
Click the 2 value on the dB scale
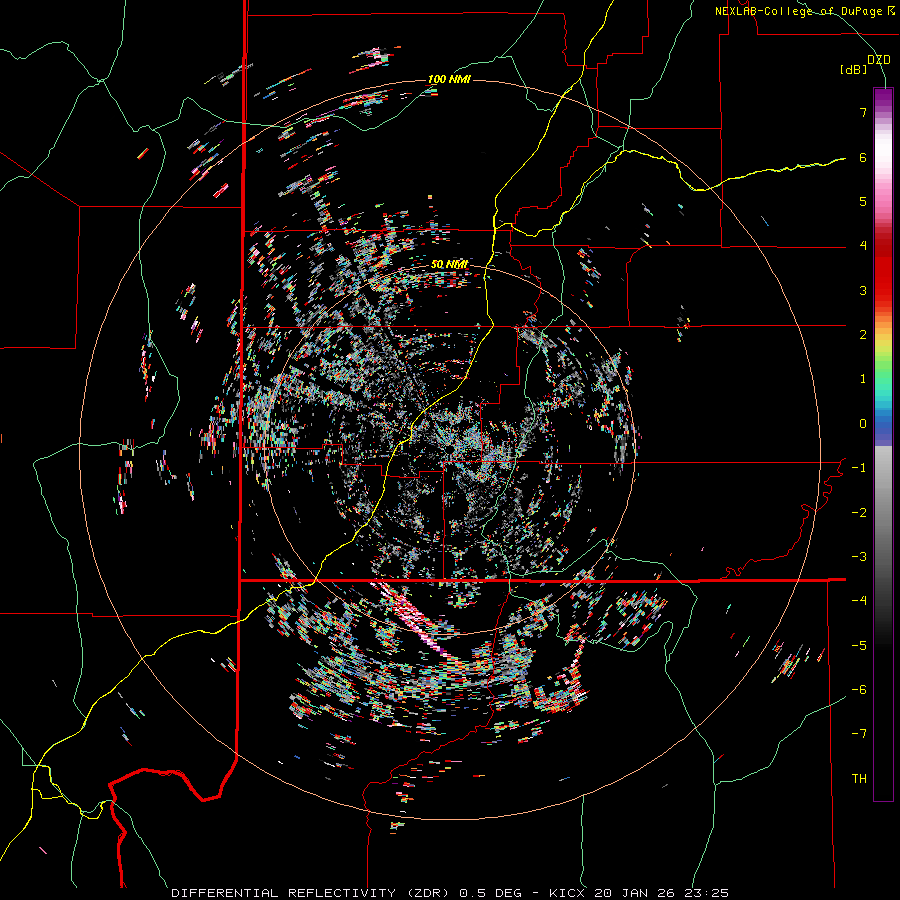point(863,335)
